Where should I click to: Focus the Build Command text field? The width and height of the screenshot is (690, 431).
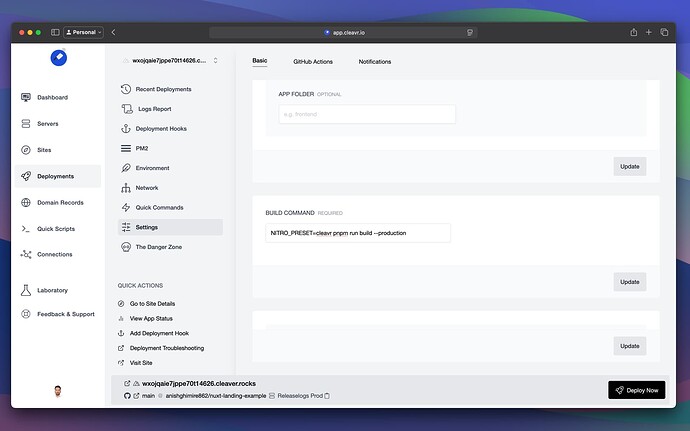coord(358,233)
